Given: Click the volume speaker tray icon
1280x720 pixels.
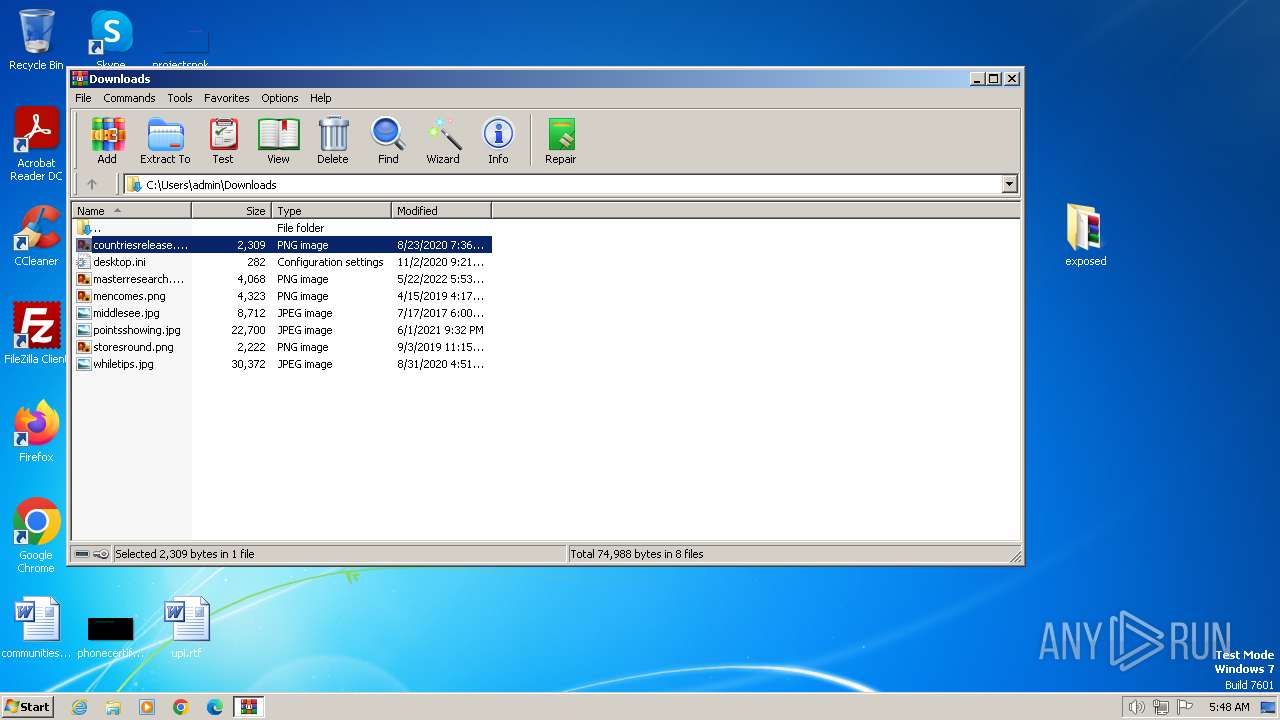Looking at the screenshot, I should (1136, 707).
